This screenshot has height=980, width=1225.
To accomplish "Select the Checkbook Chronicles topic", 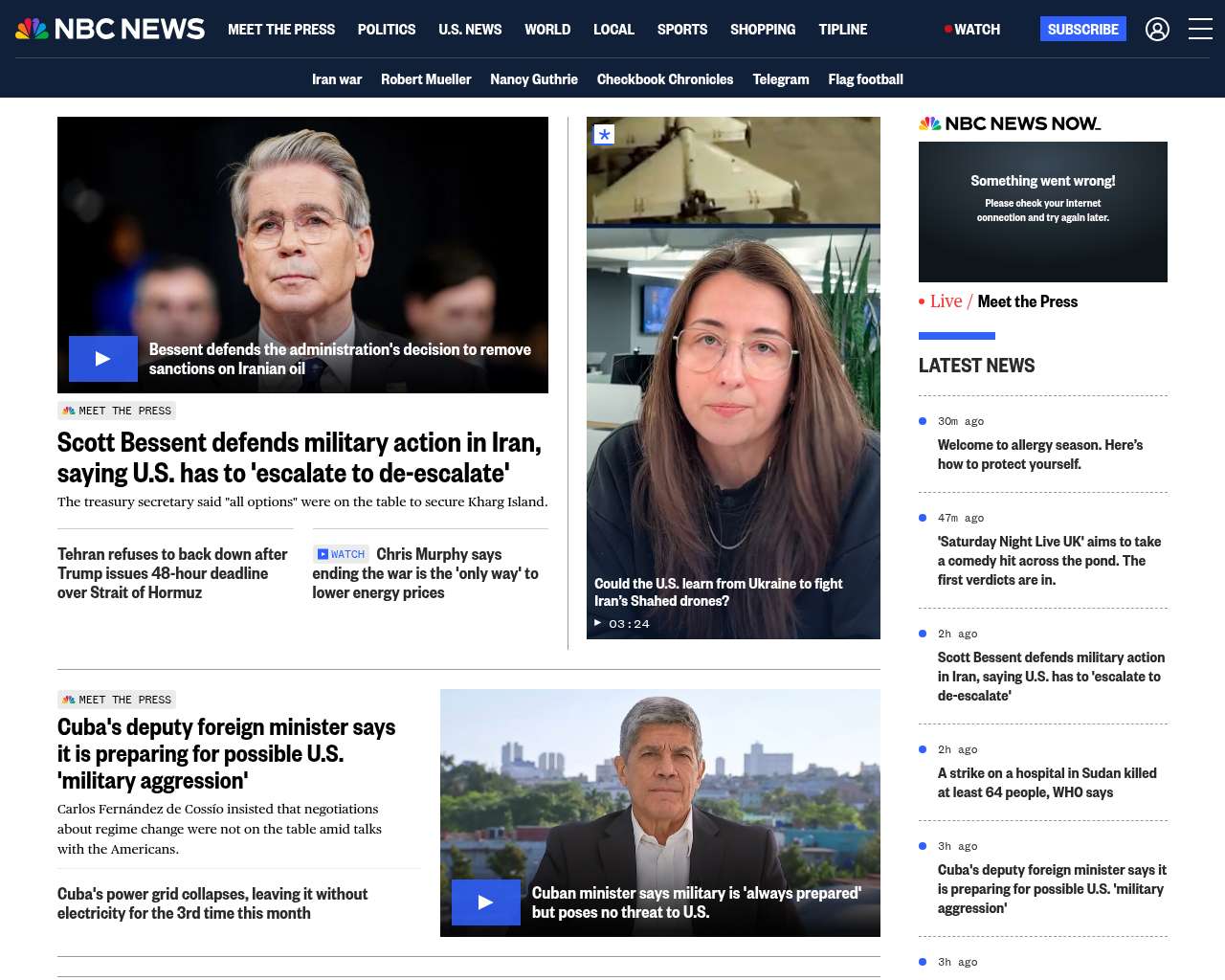I will point(665,79).
